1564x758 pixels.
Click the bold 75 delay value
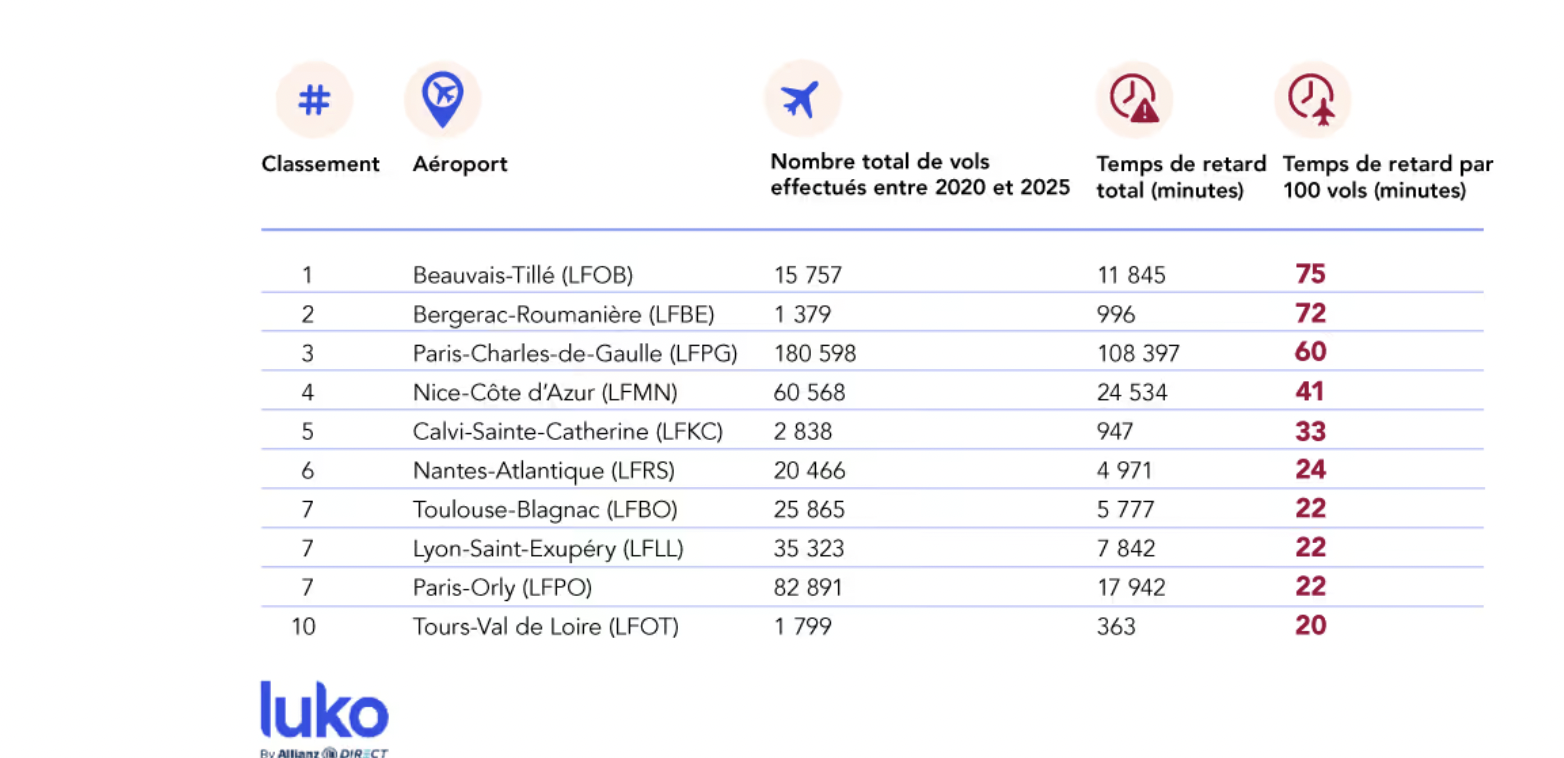coord(1310,274)
